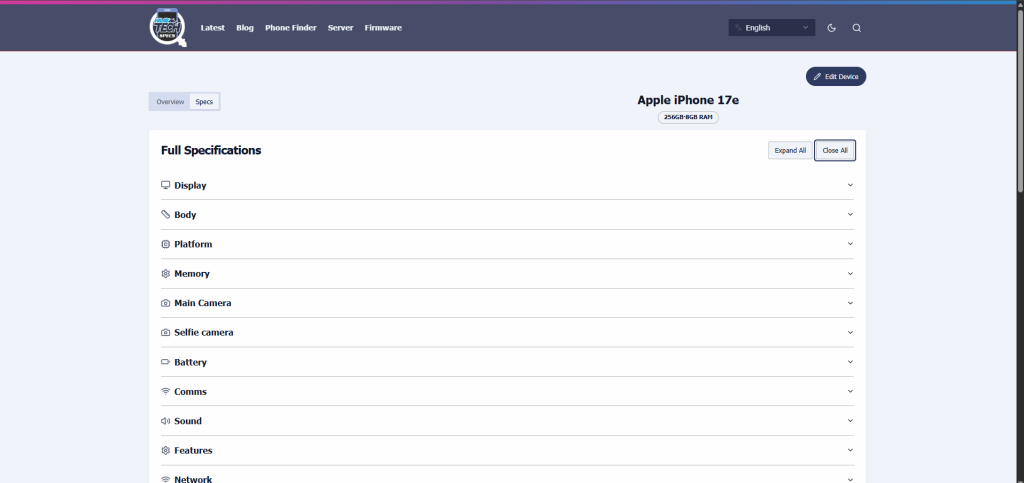
Task: Go to the Blog page
Action: 245,28
